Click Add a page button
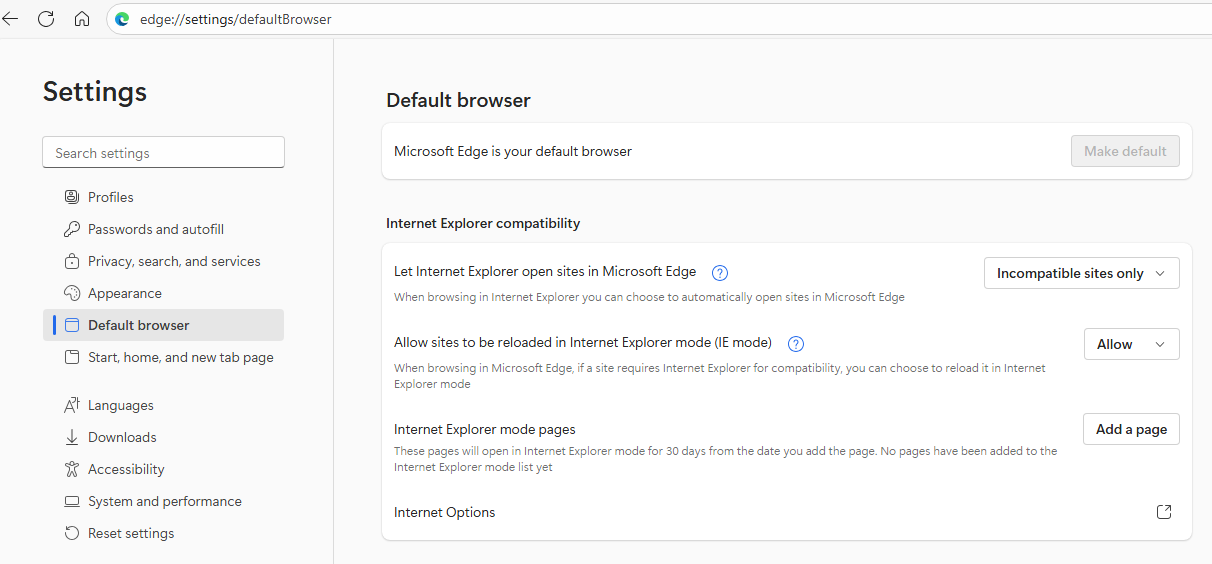The image size is (1212, 564). coord(1131,429)
